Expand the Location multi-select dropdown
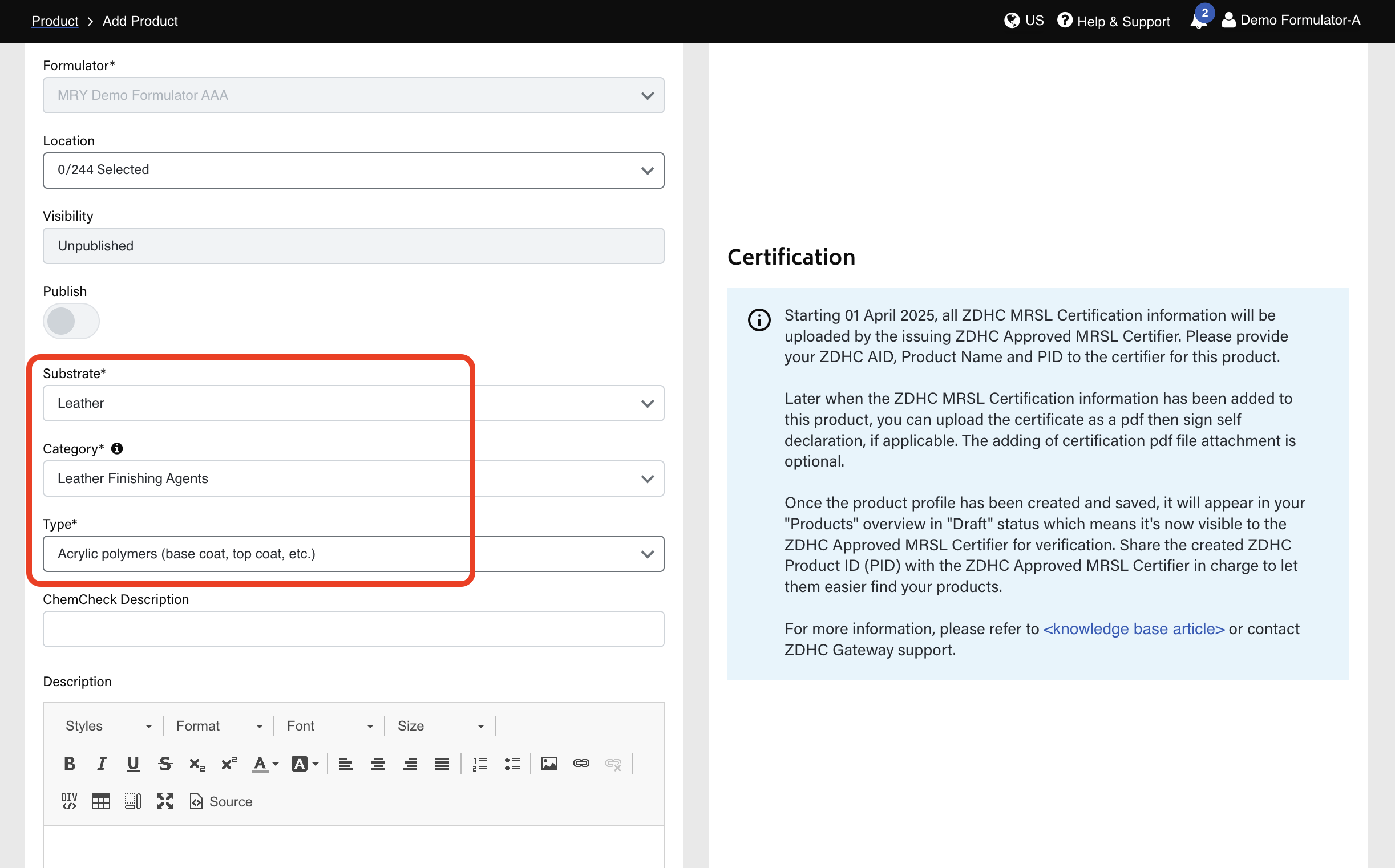This screenshot has height=868, width=1395. (354, 170)
